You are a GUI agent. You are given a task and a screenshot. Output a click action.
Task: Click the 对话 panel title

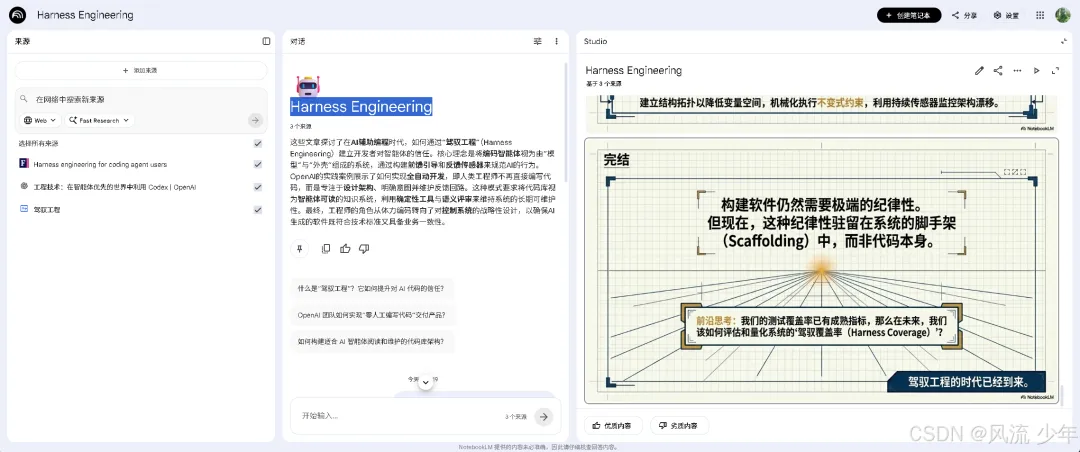tap(298, 41)
